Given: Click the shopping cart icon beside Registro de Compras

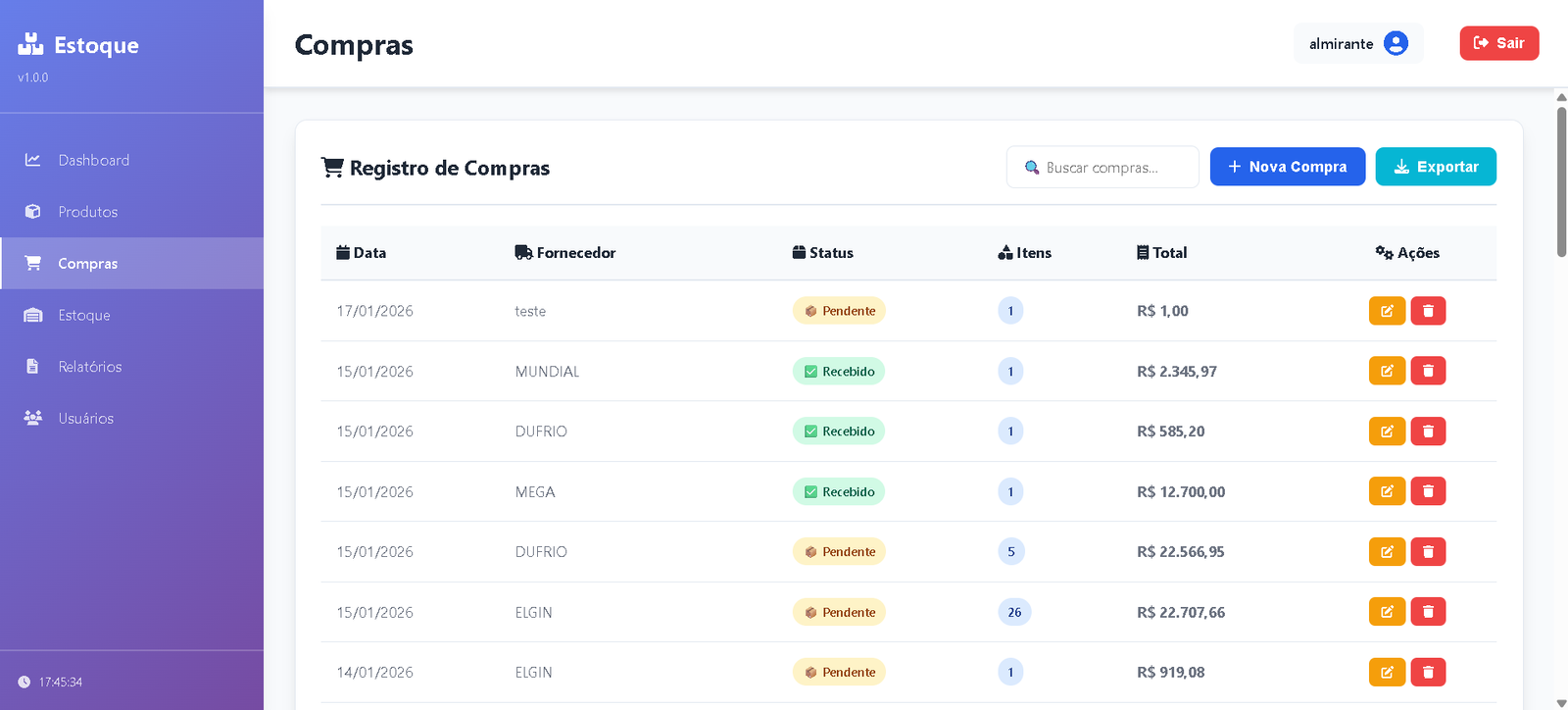Looking at the screenshot, I should tap(332, 168).
